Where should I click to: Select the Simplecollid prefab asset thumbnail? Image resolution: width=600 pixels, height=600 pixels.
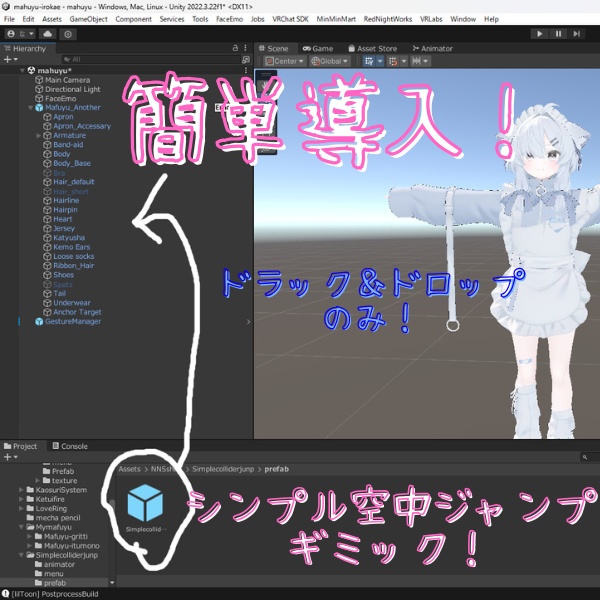[x=145, y=503]
